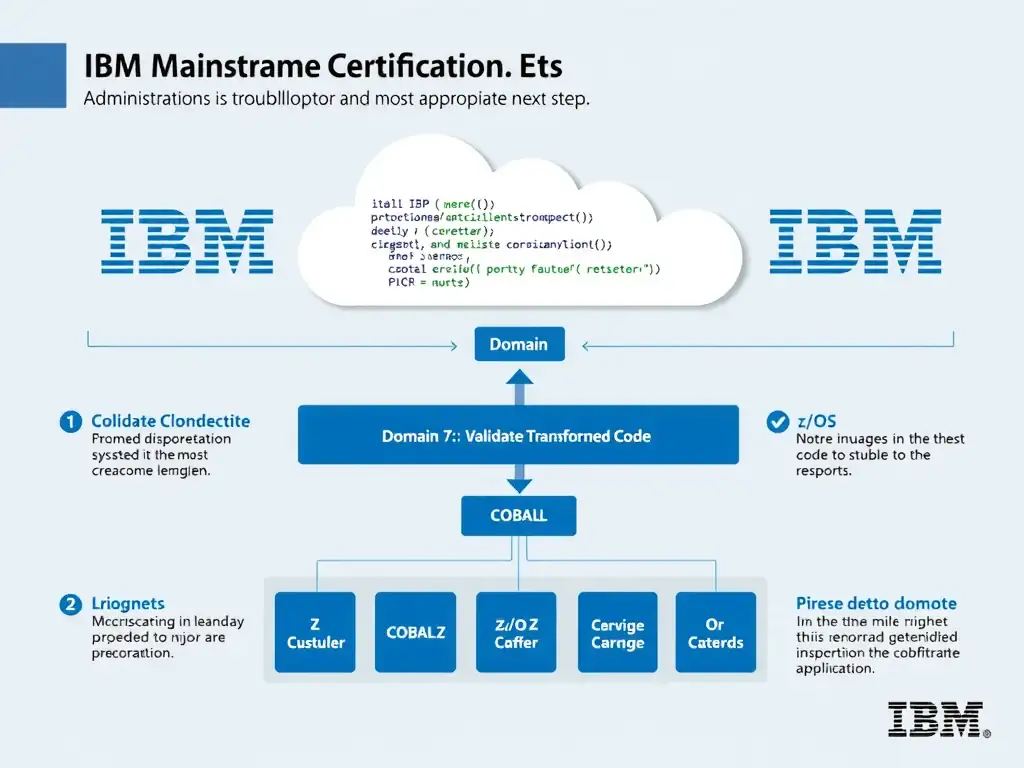
Task: Click the Pirese detto domote heading
Action: [876, 603]
